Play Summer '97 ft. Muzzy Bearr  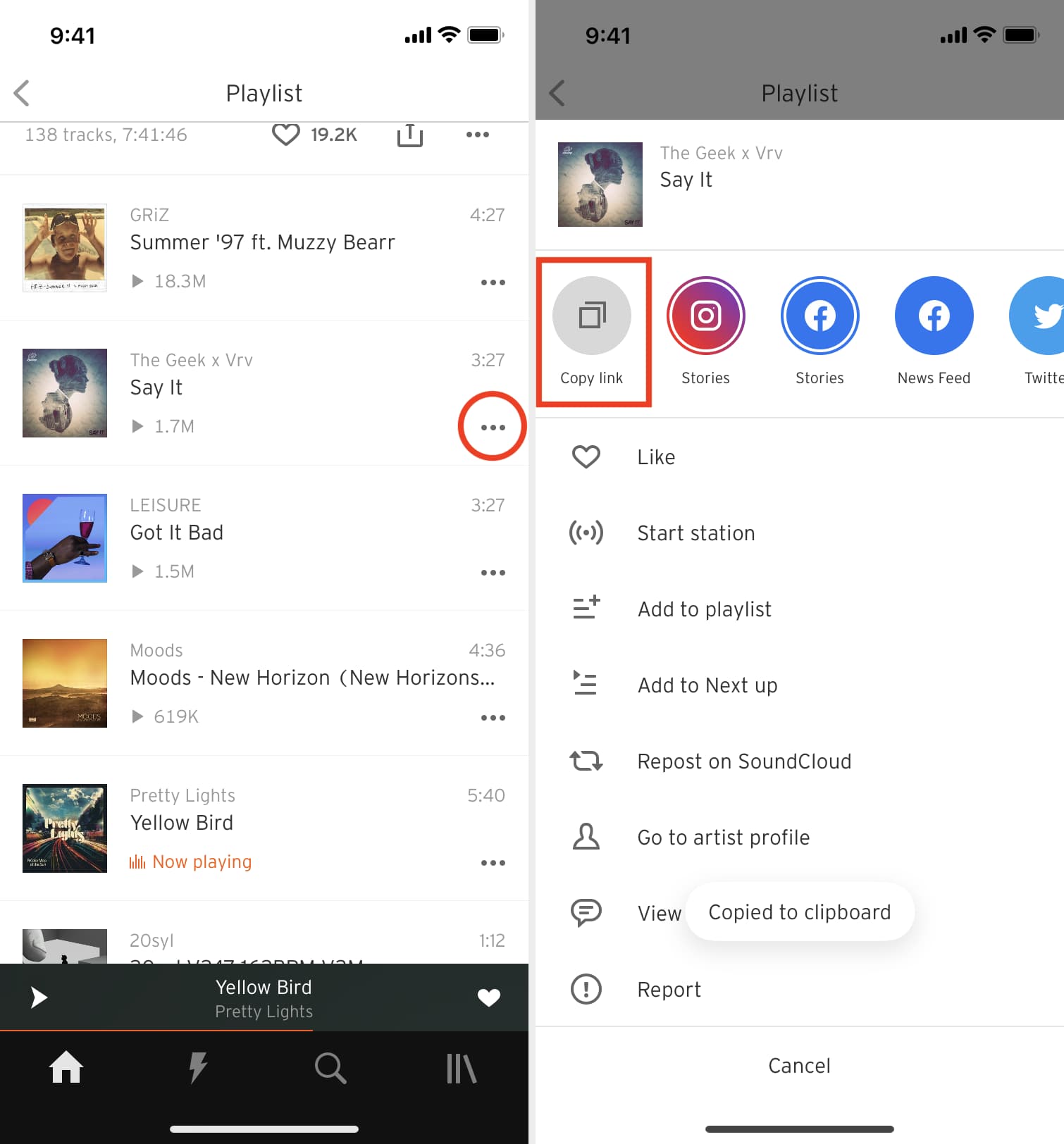point(262,242)
